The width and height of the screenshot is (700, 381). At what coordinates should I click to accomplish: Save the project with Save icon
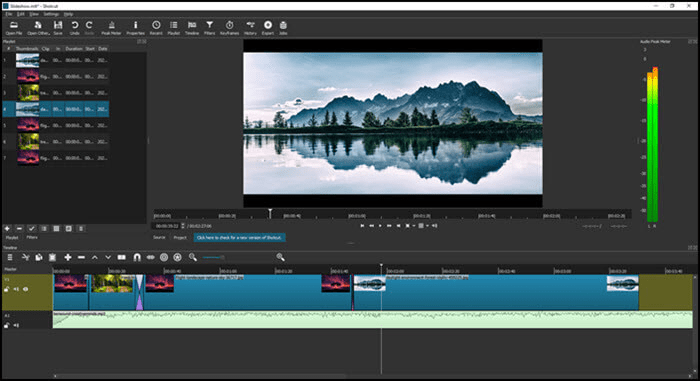click(x=58, y=28)
